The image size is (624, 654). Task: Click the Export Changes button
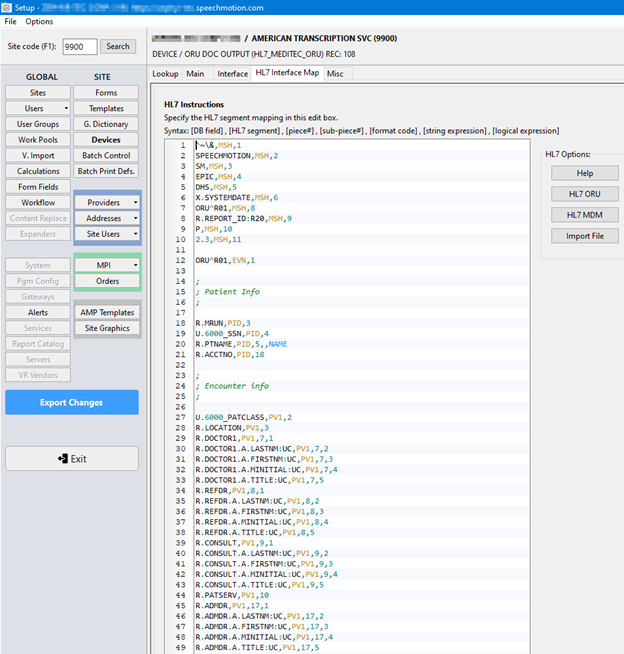(x=72, y=402)
